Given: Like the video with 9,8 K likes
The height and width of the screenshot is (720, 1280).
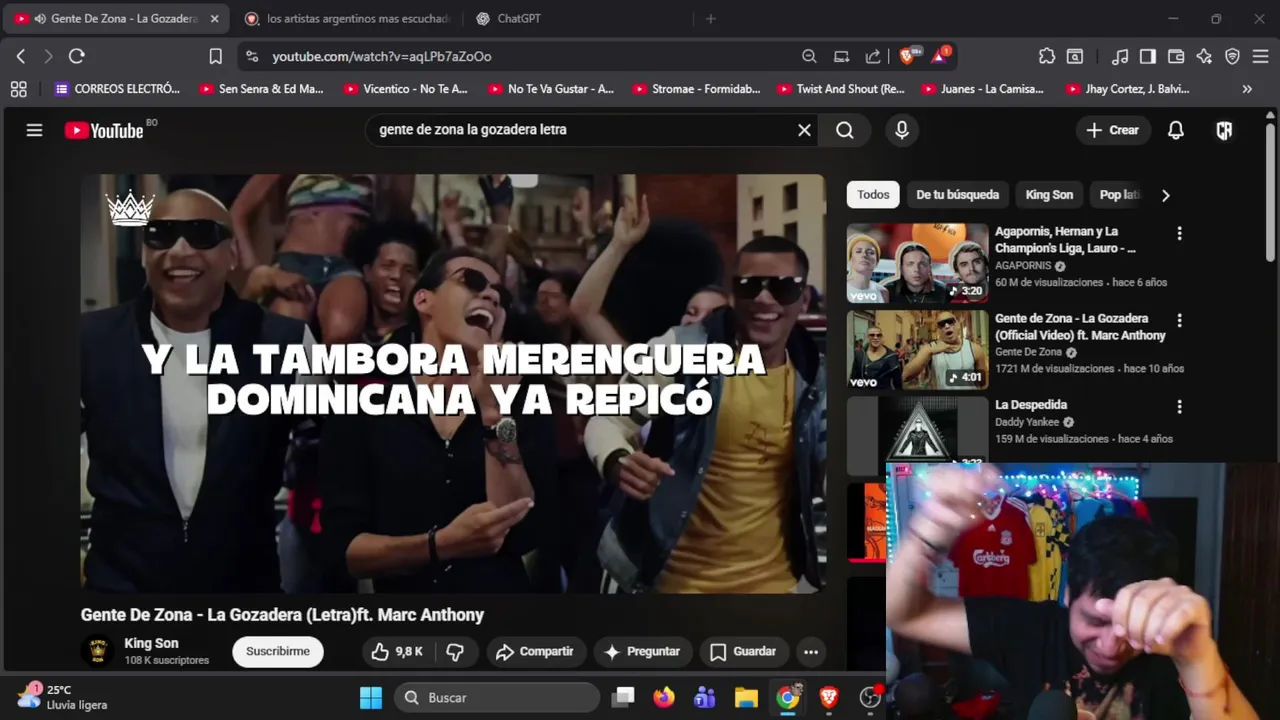Looking at the screenshot, I should click(397, 652).
